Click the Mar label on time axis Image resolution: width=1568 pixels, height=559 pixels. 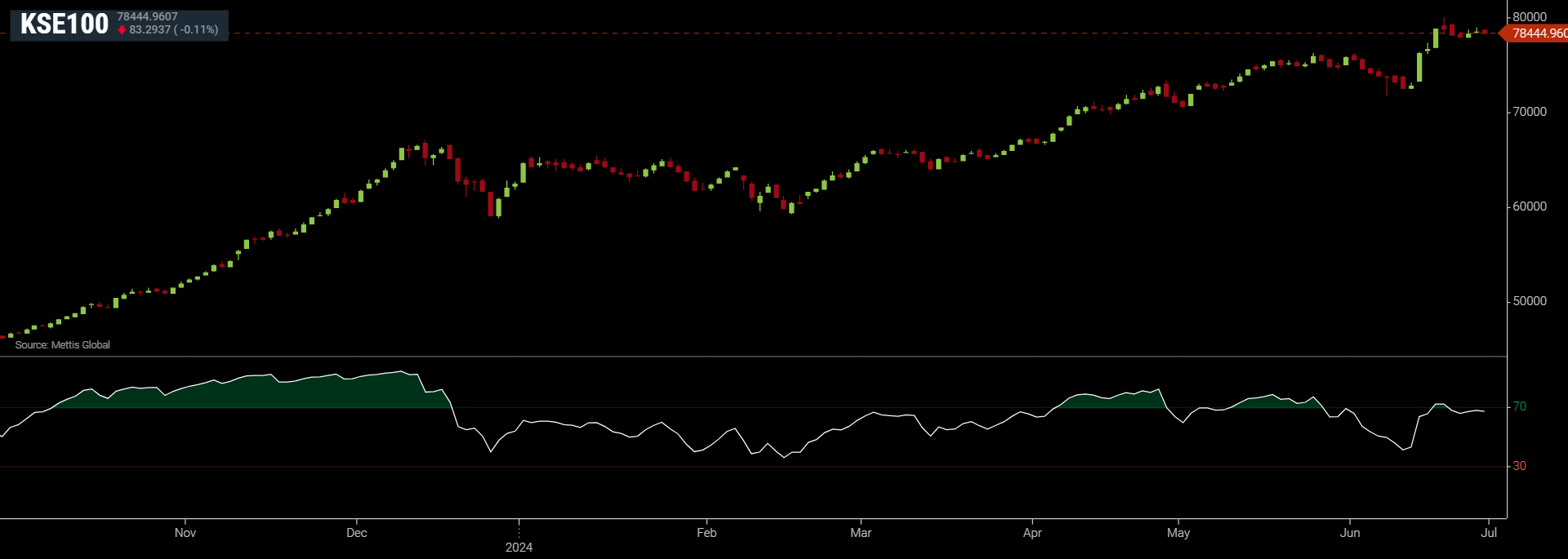point(861,533)
